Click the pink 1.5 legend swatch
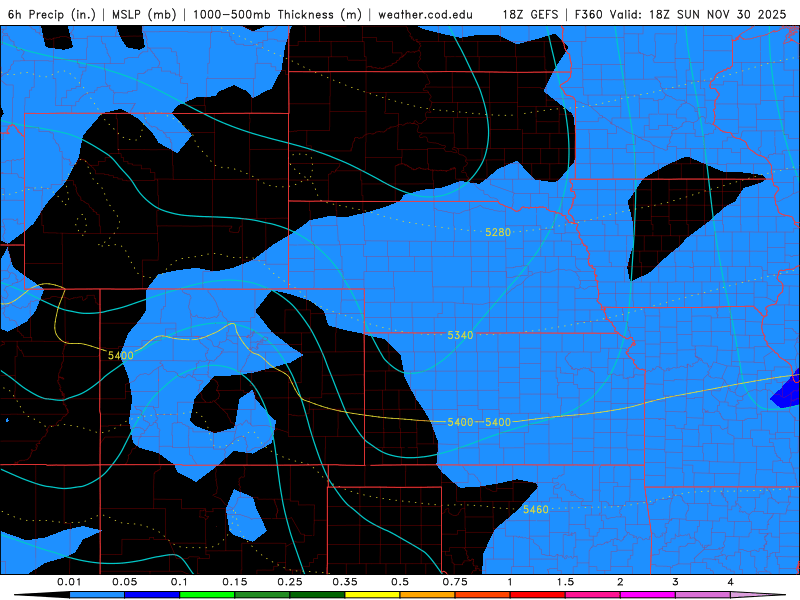Screen dimensions: 800x600 tap(593, 595)
